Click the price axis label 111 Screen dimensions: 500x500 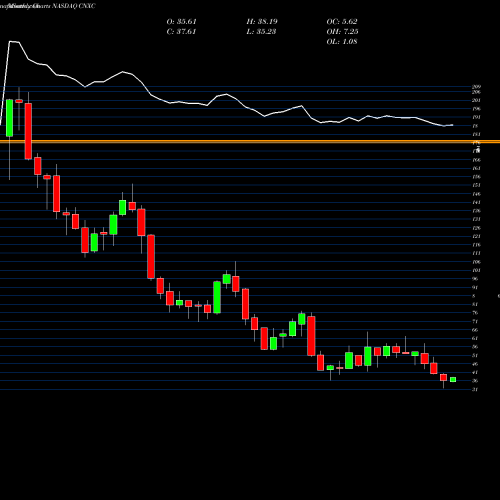click(476, 253)
